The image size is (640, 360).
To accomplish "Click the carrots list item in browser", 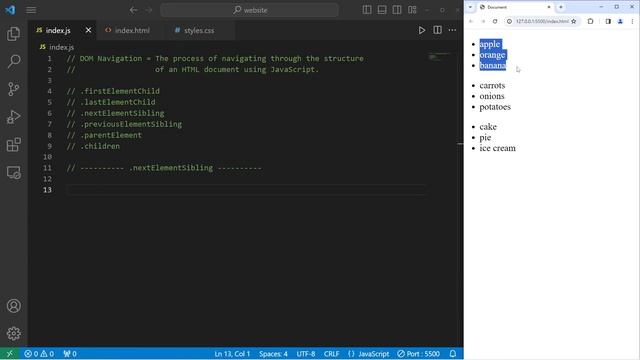I will click(492, 85).
